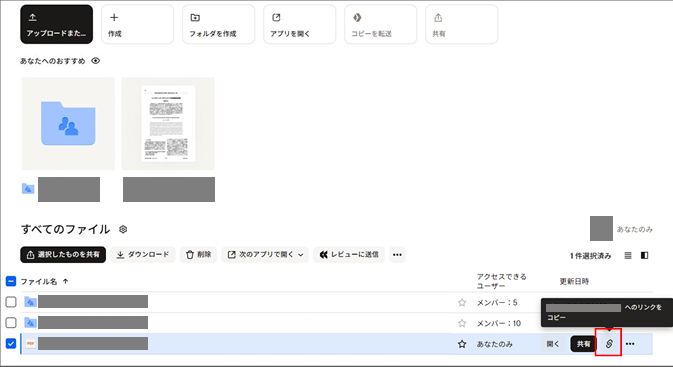Click the upload or drop button
673x367 pixels.
(56, 24)
